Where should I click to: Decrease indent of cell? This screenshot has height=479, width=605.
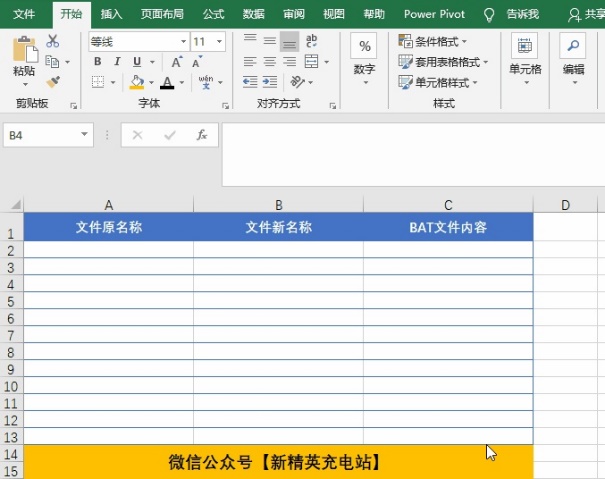(250, 82)
